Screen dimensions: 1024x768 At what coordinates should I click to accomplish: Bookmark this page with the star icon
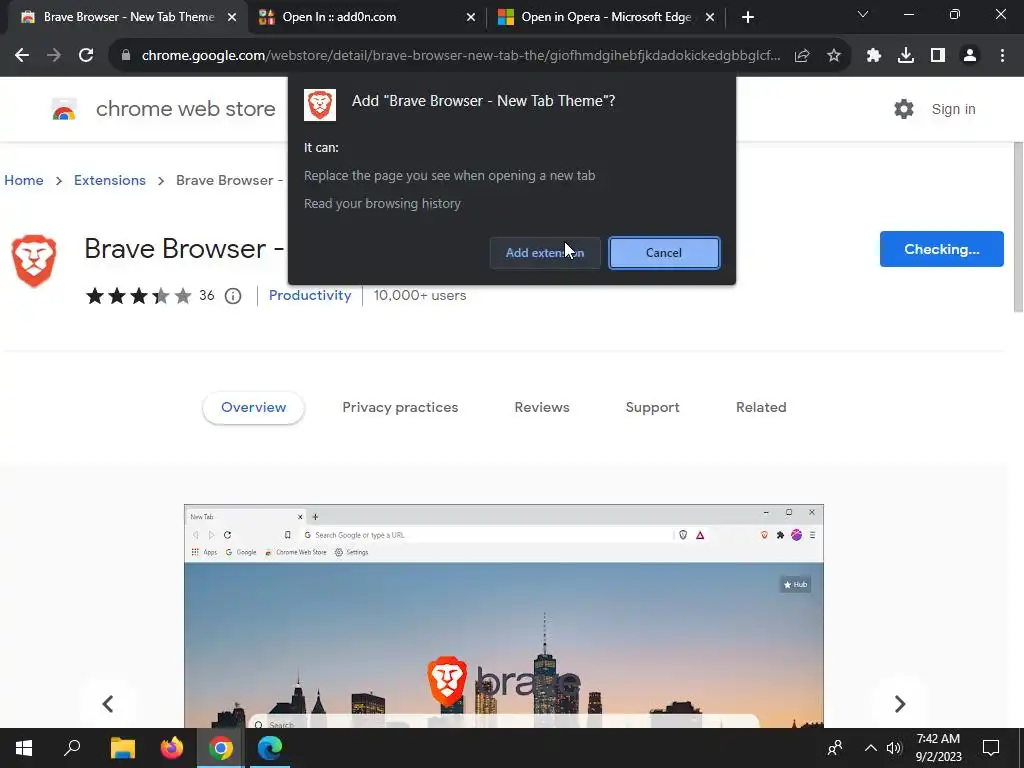pyautogui.click(x=834, y=56)
